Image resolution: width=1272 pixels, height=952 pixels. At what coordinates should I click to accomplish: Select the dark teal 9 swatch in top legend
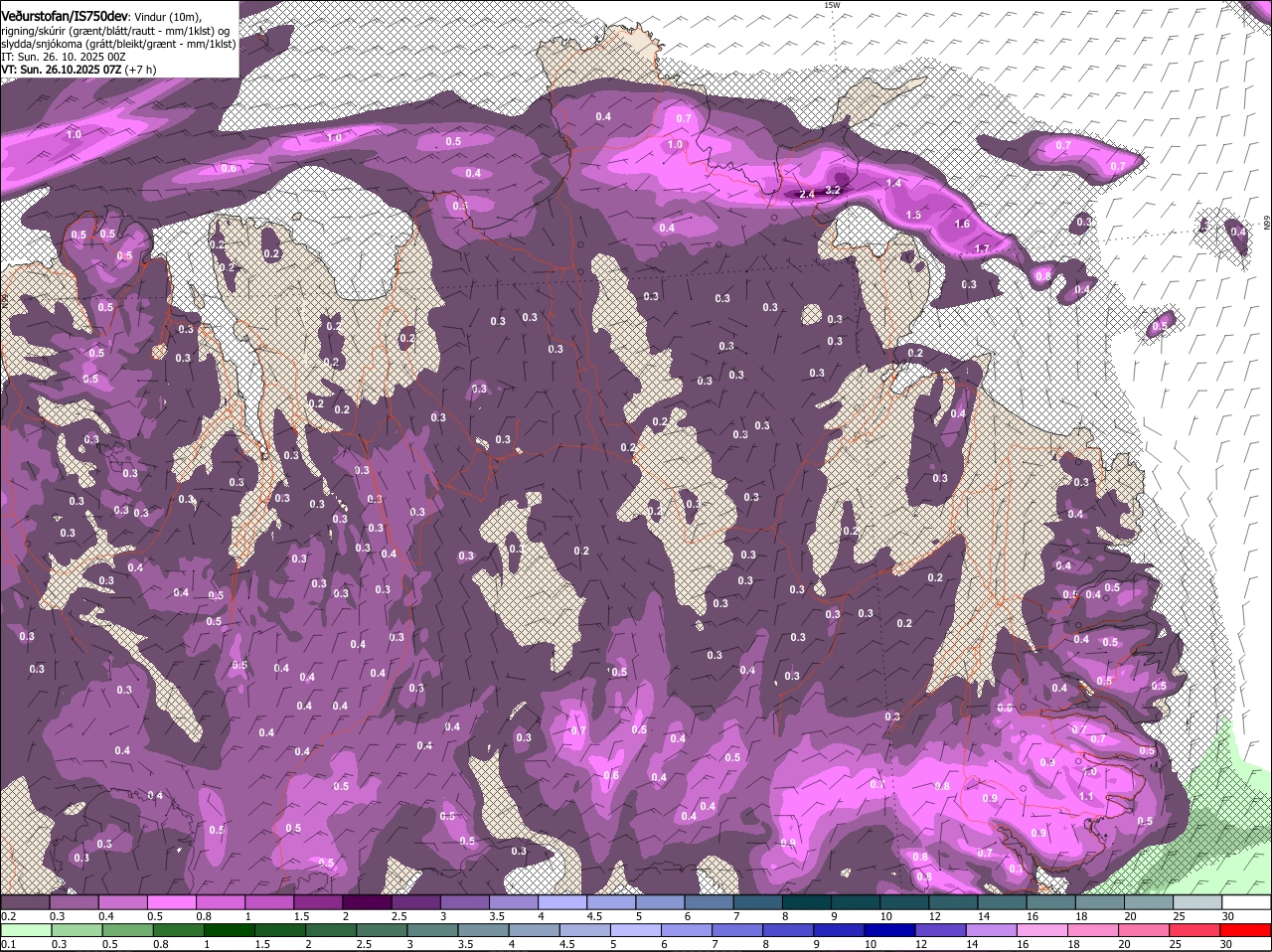tap(855, 902)
